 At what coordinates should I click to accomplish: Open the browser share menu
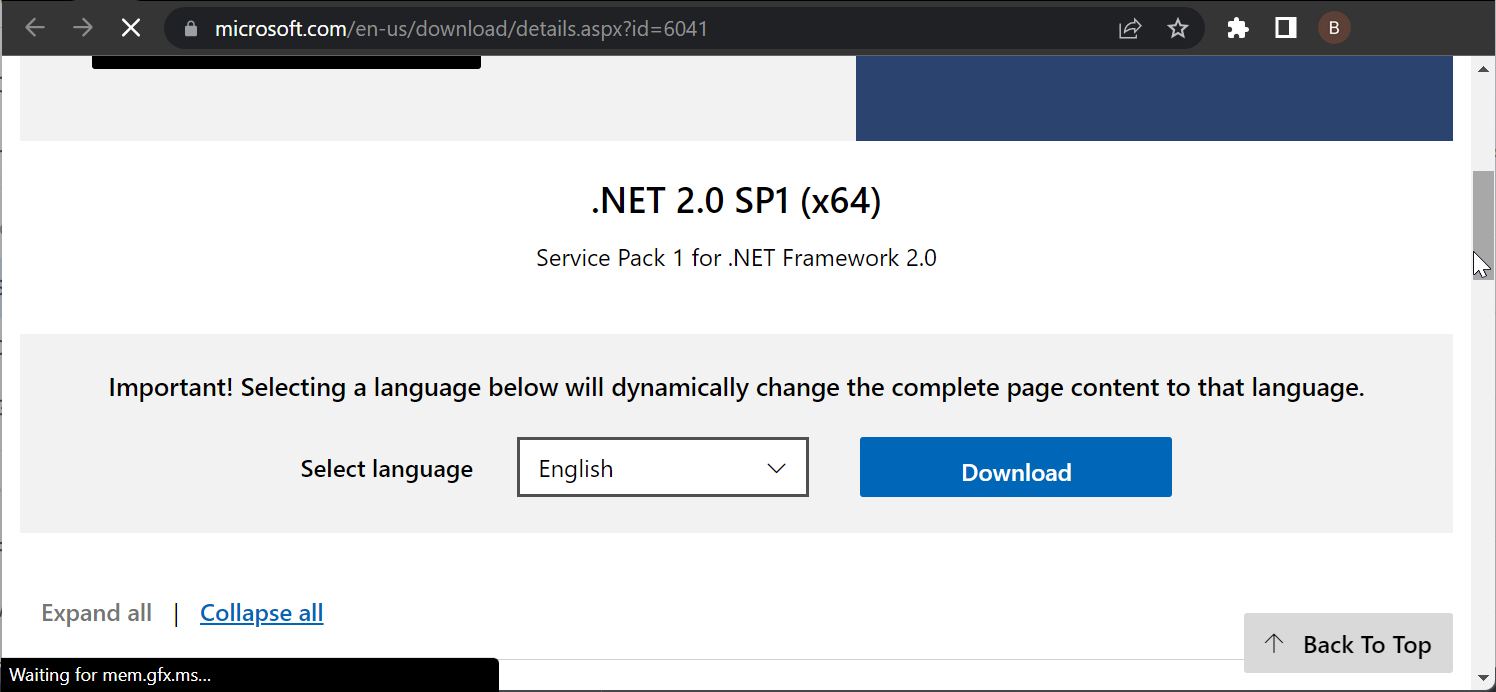(x=1129, y=28)
